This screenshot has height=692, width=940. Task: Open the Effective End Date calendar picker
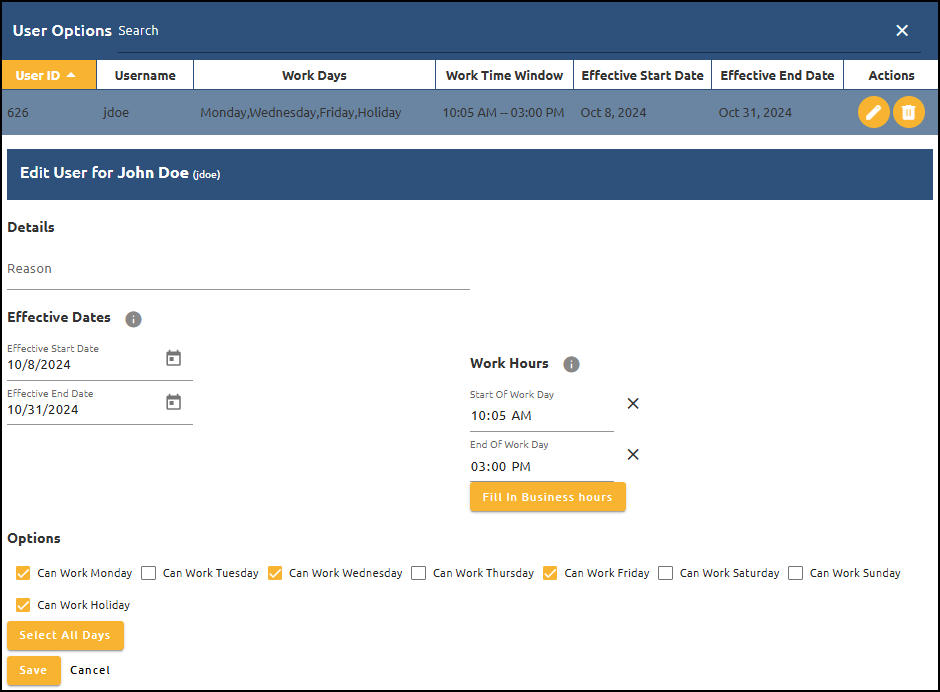click(x=173, y=401)
